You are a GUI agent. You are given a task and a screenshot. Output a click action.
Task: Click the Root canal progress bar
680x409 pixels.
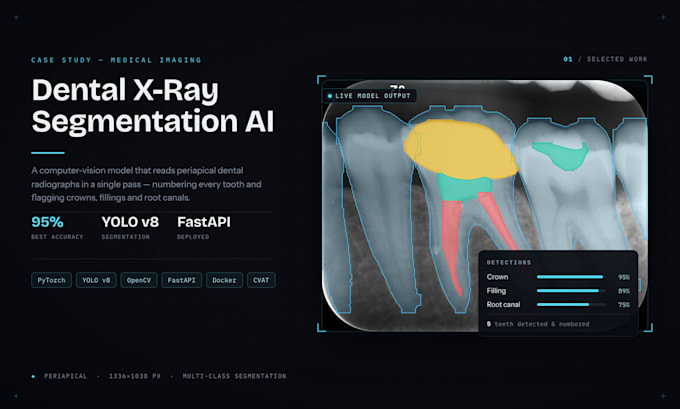(x=571, y=304)
